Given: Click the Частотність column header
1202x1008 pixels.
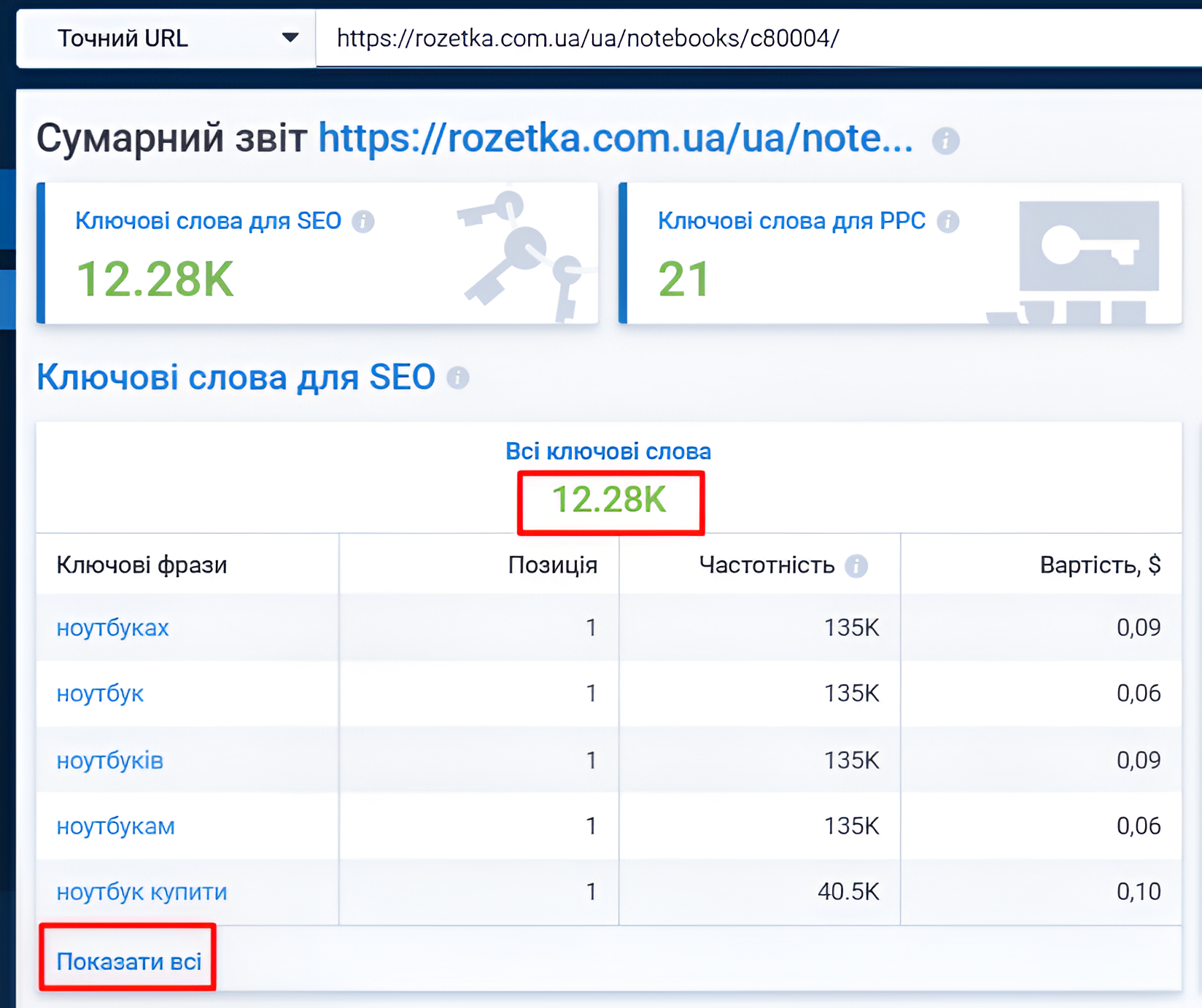Looking at the screenshot, I should click(x=767, y=565).
